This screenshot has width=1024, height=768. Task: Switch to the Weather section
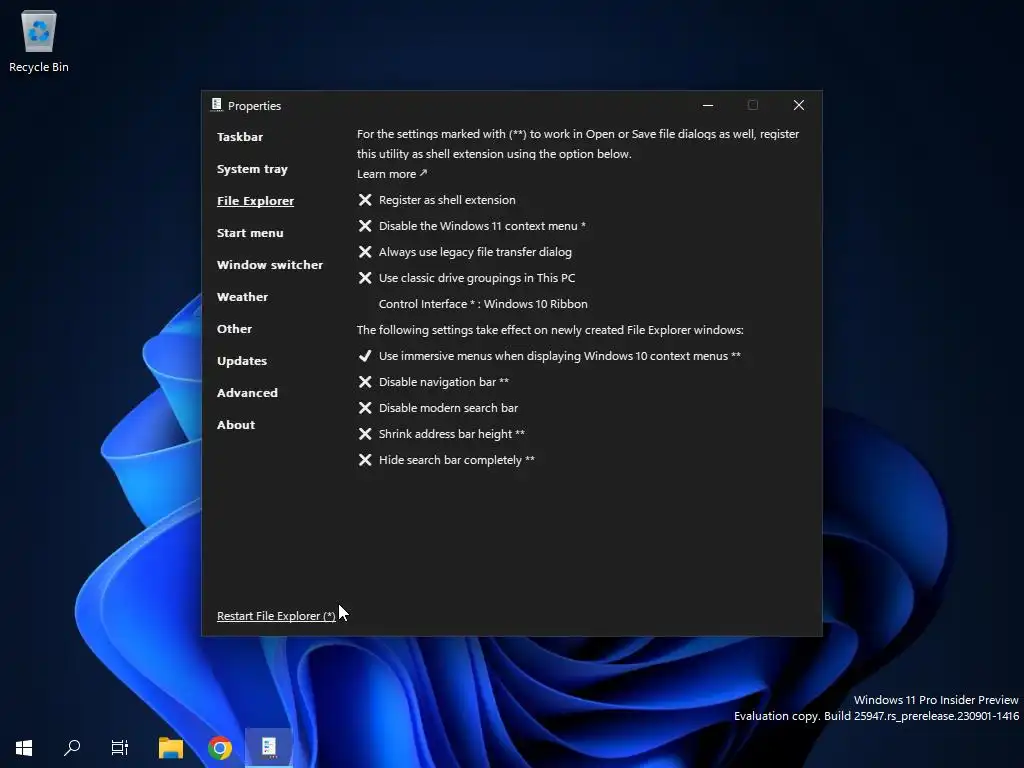click(242, 297)
